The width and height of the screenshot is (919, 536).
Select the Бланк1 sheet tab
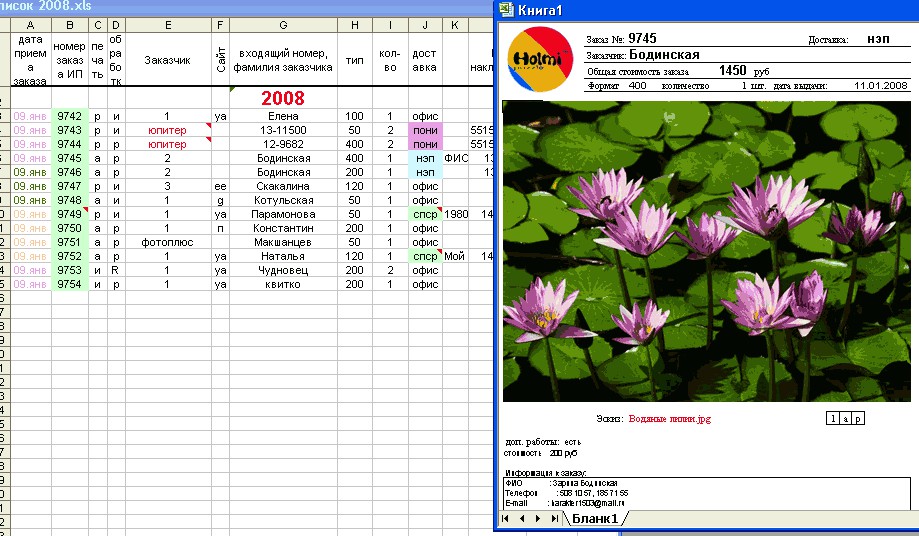point(594,518)
